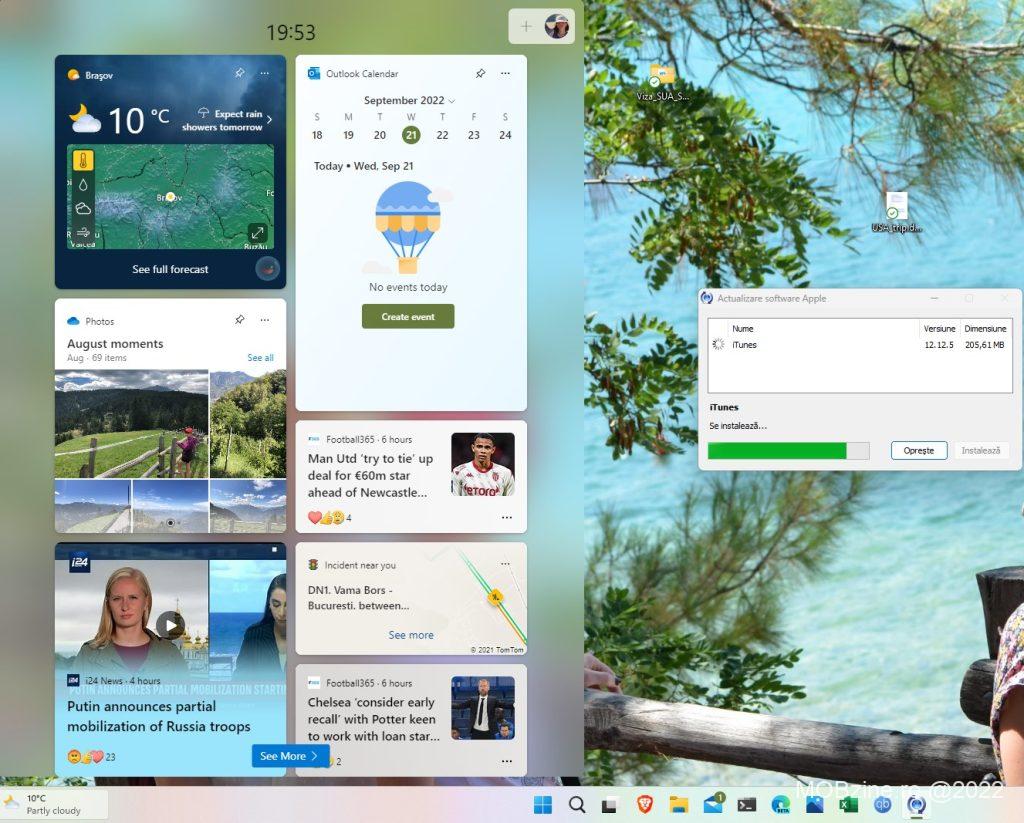Open See all in the Photos widget

tap(259, 357)
